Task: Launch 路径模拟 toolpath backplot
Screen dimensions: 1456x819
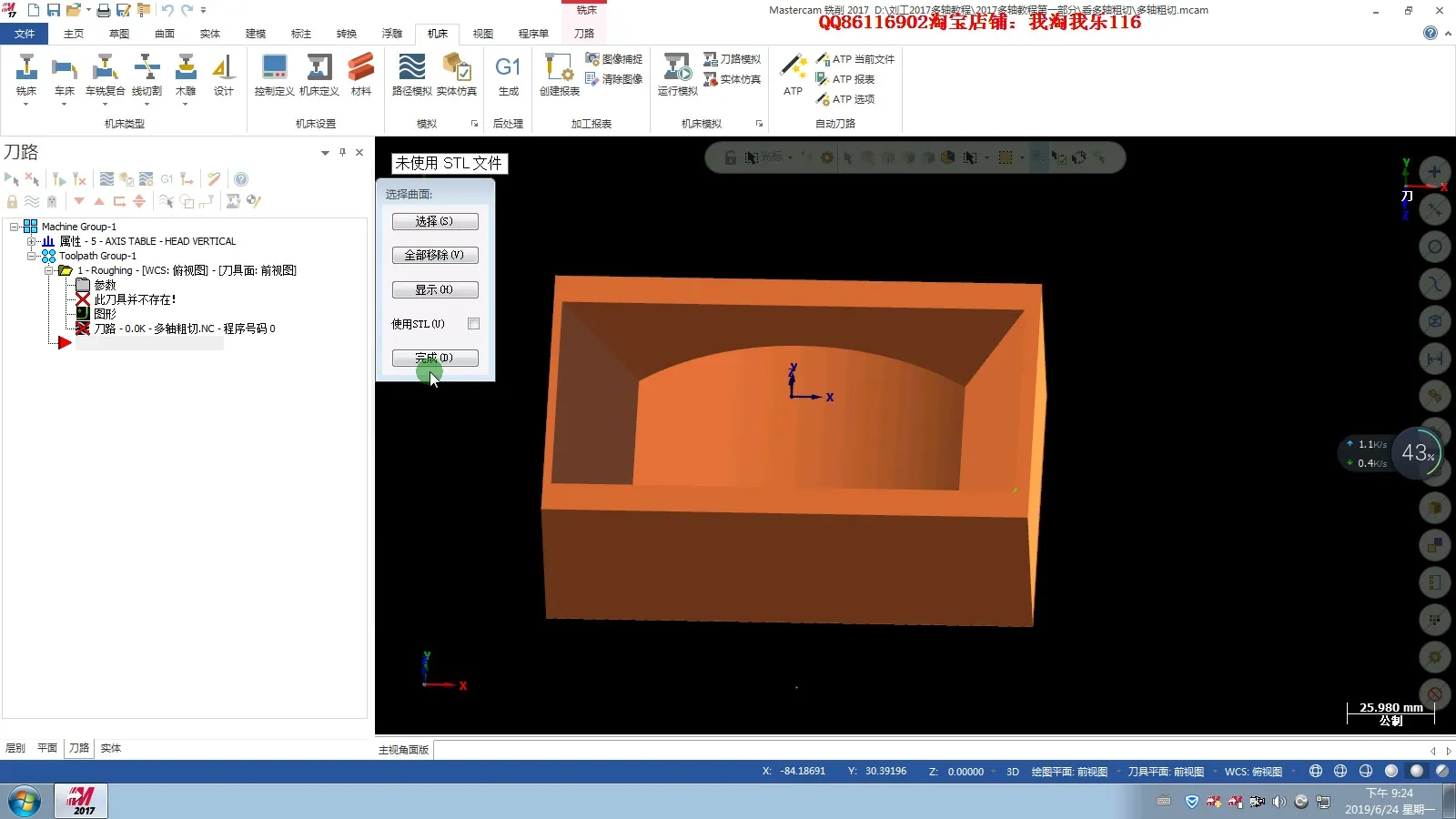Action: pos(411,73)
